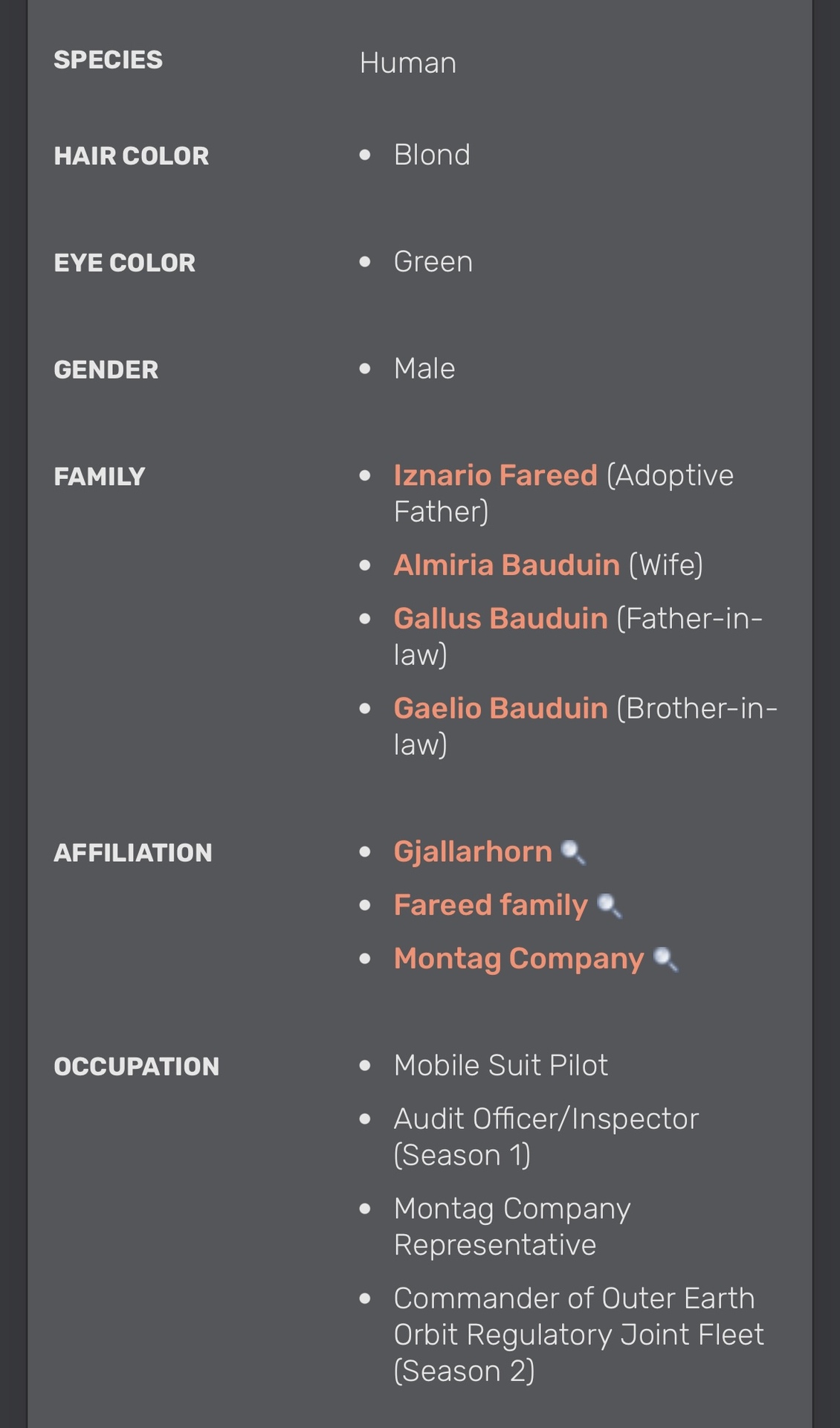840x1428 pixels.
Task: Click the magnifier icon beside Gjallarhorn
Action: point(572,852)
